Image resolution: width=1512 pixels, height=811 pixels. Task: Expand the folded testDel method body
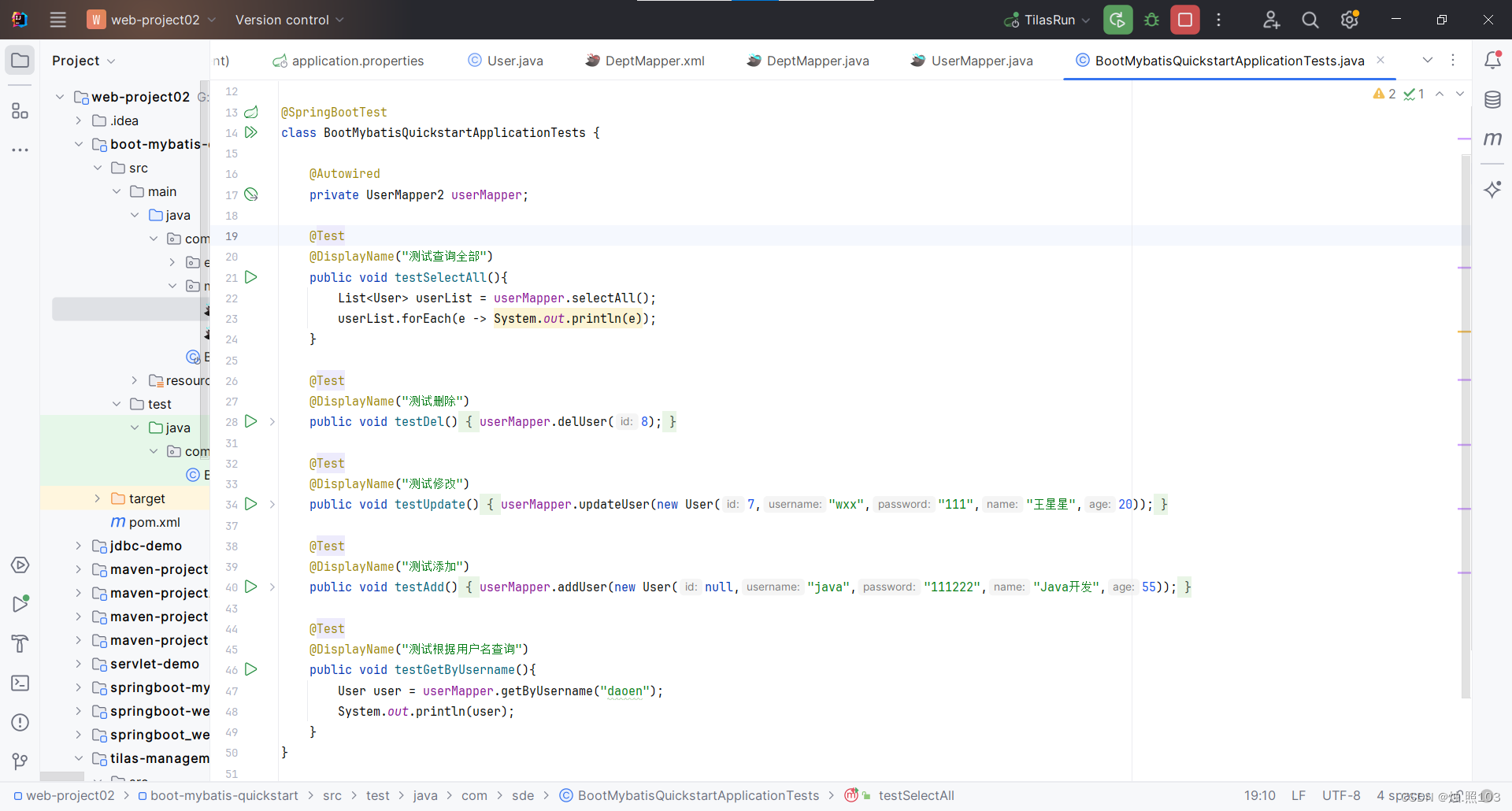pyautogui.click(x=272, y=422)
